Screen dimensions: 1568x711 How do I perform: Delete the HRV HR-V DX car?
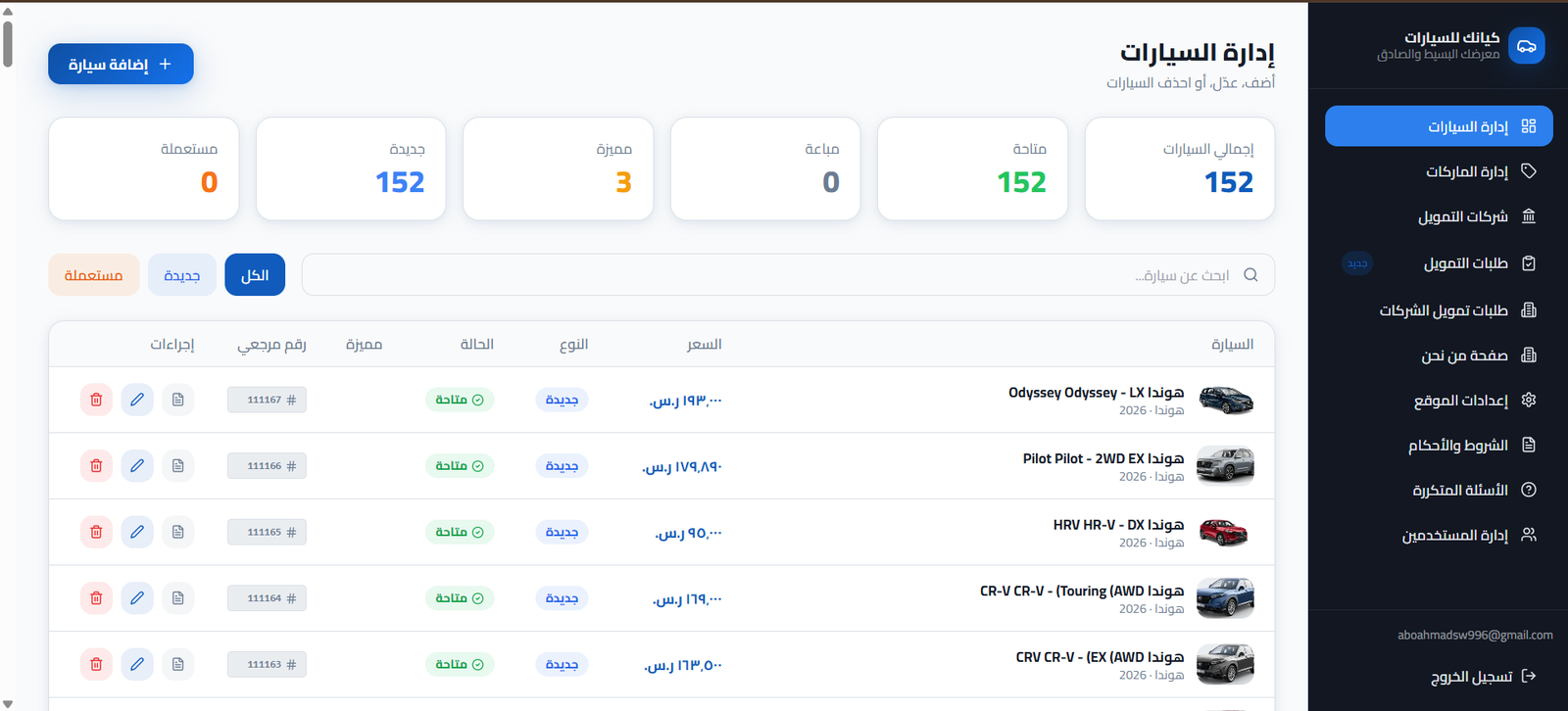pyautogui.click(x=96, y=532)
